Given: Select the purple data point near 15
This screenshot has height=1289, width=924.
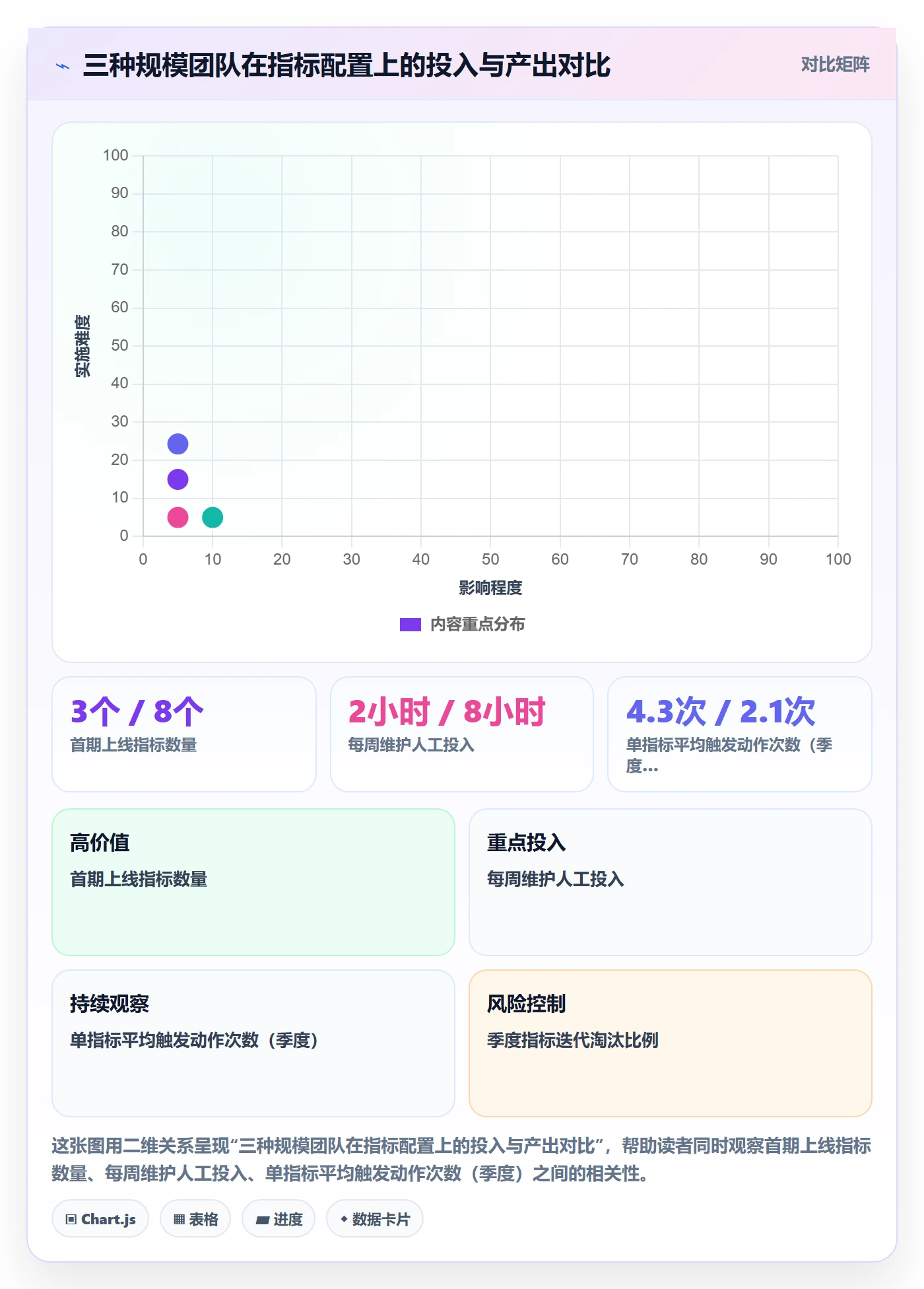Looking at the screenshot, I should [178, 479].
